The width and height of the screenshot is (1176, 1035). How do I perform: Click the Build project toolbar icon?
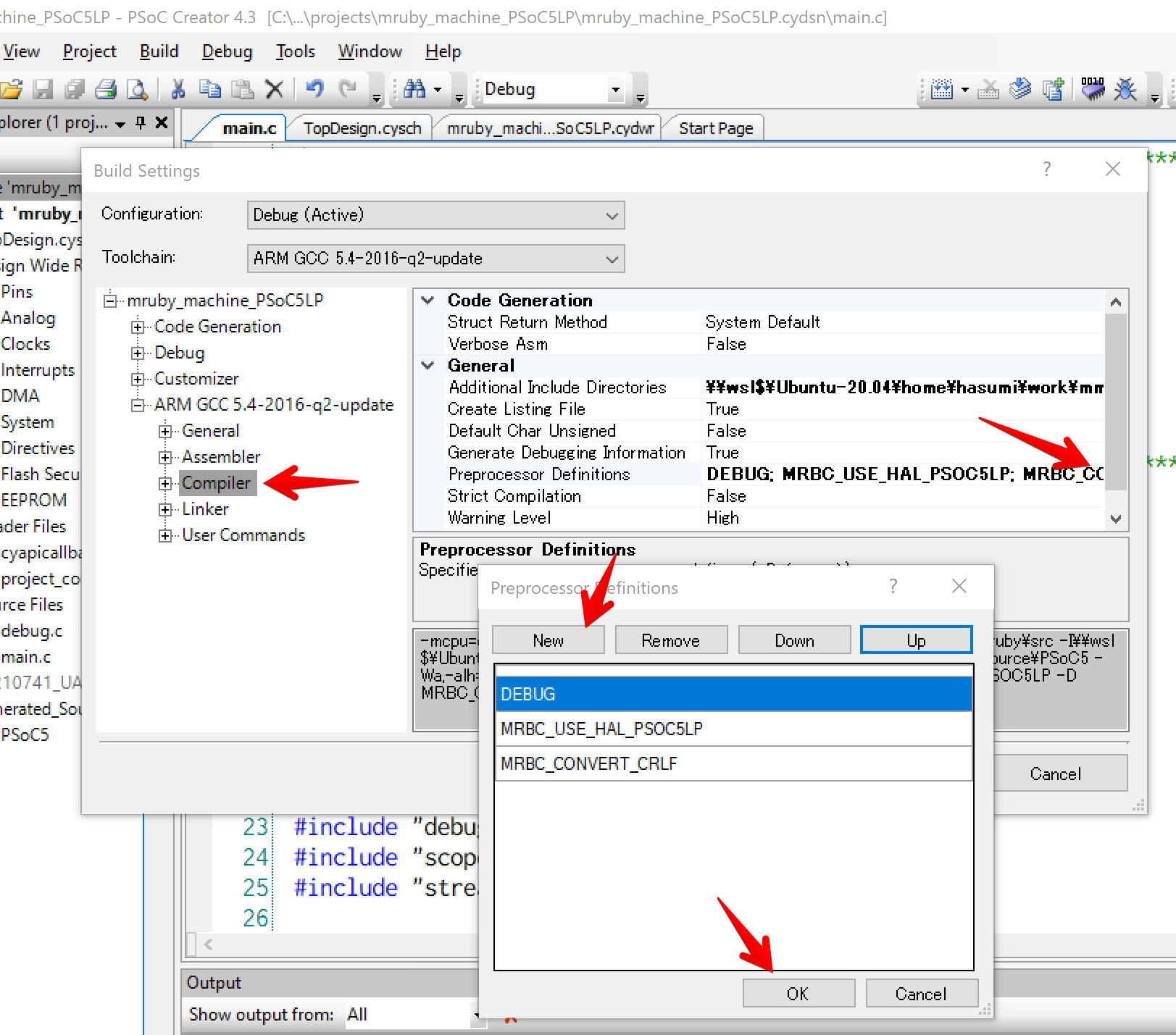941,89
